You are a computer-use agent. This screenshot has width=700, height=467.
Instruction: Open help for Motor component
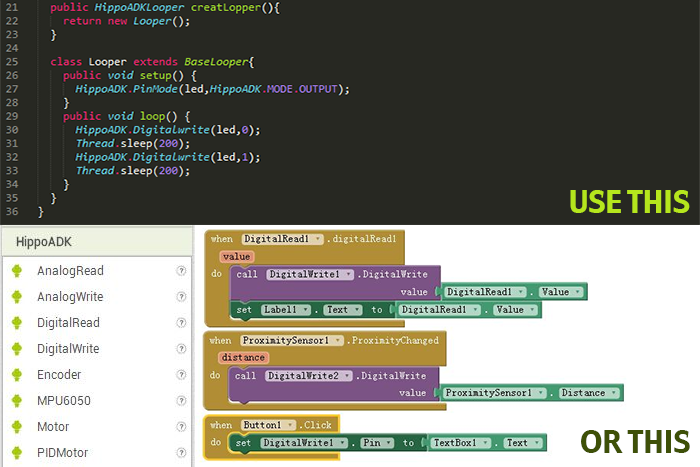[x=181, y=426]
